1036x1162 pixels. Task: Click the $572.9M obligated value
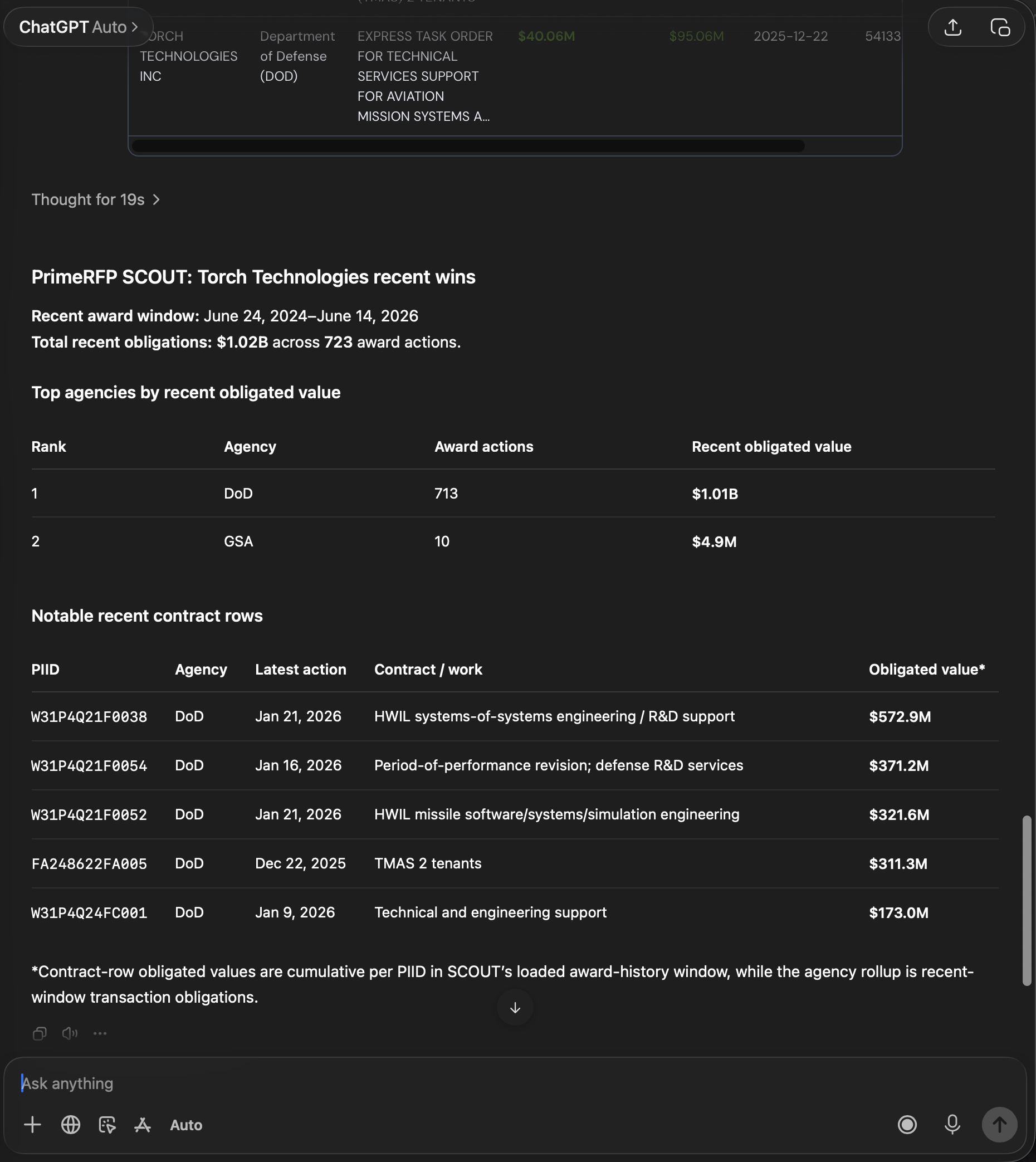pyautogui.click(x=900, y=716)
